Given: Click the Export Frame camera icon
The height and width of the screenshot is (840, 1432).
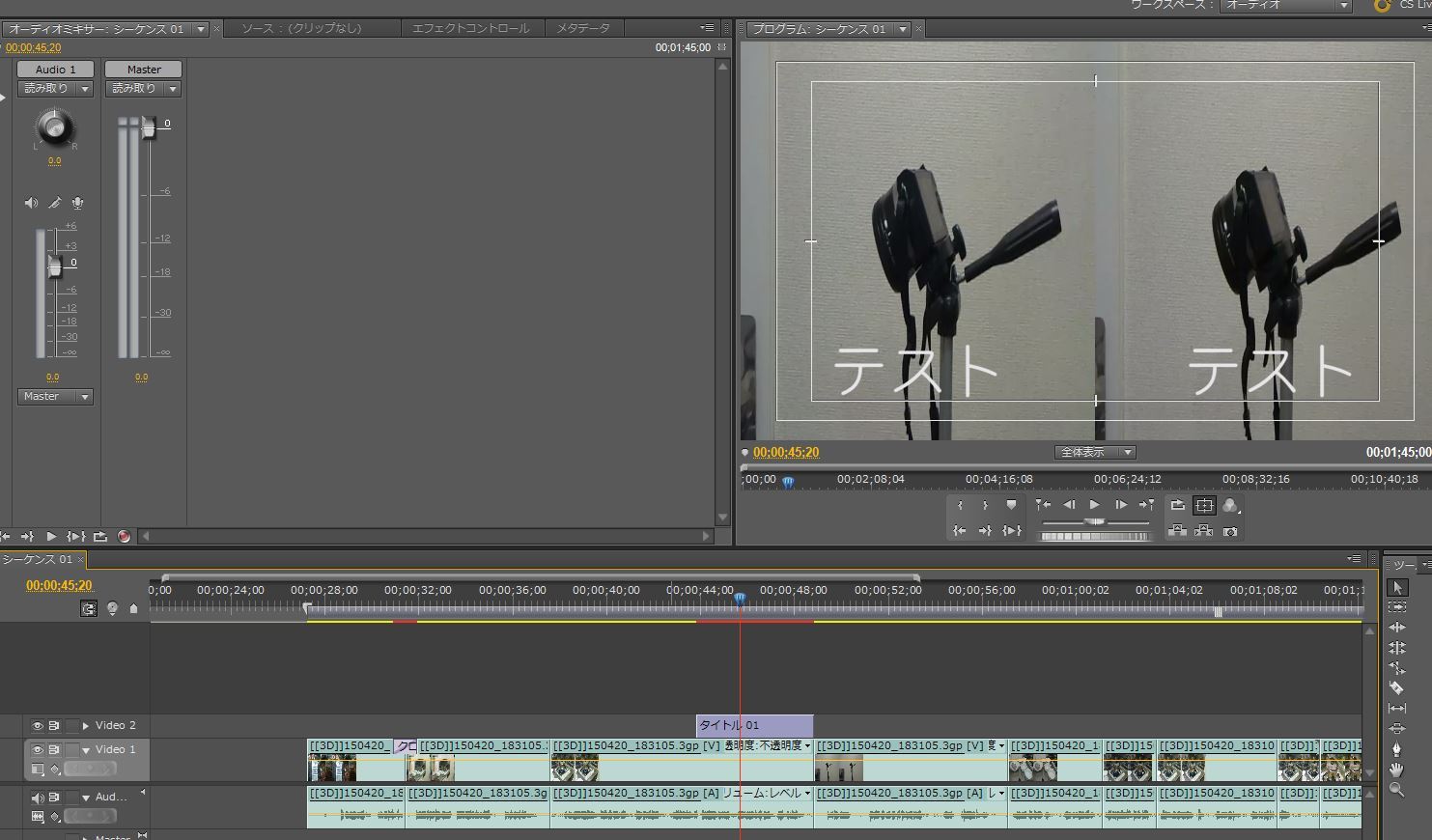Looking at the screenshot, I should coord(1230,531).
